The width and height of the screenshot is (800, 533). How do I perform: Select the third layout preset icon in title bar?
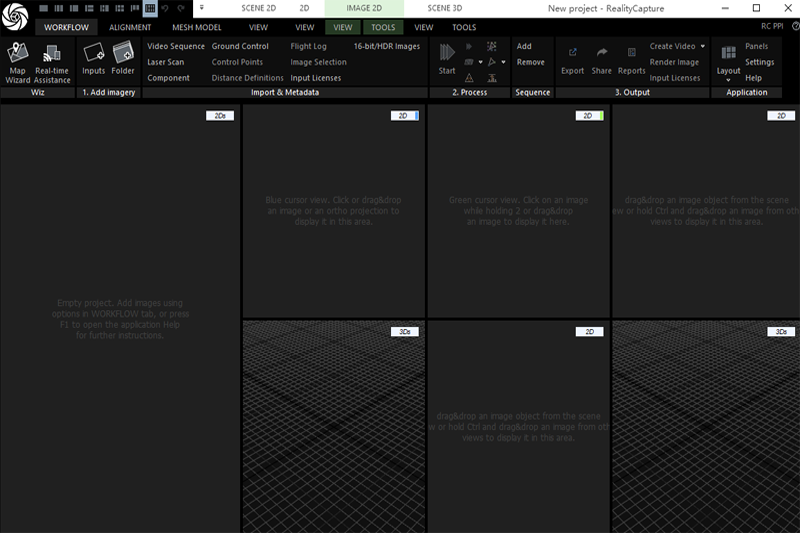tap(74, 8)
